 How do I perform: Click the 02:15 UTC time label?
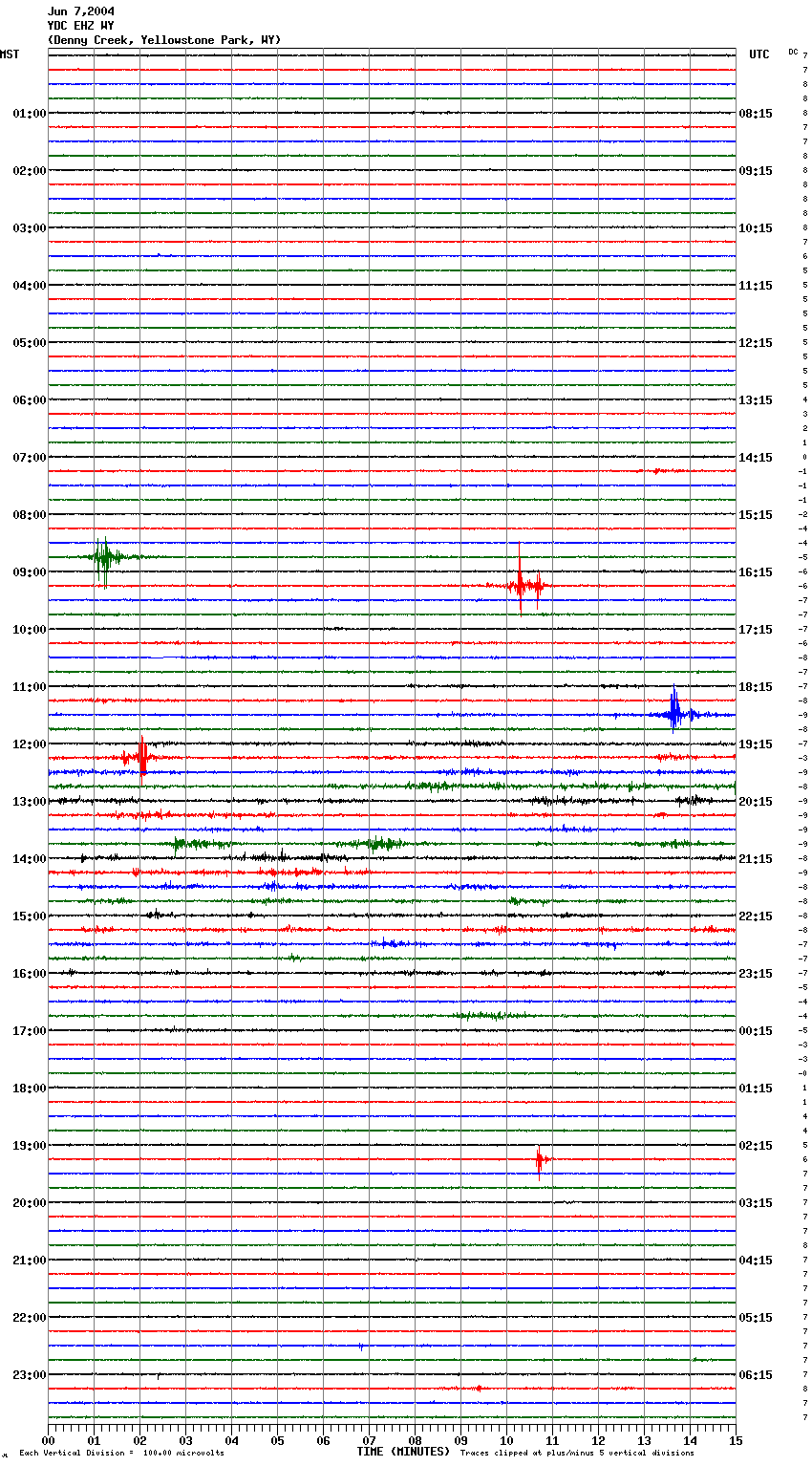(x=756, y=1146)
